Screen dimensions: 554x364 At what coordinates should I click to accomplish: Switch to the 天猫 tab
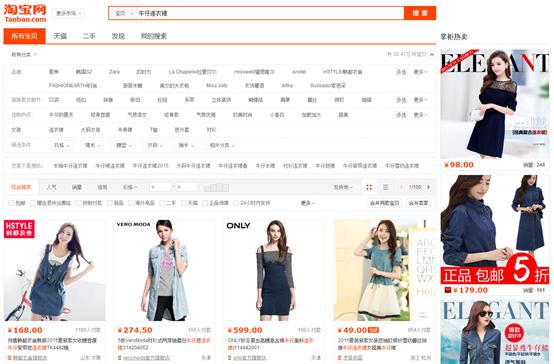[x=60, y=36]
